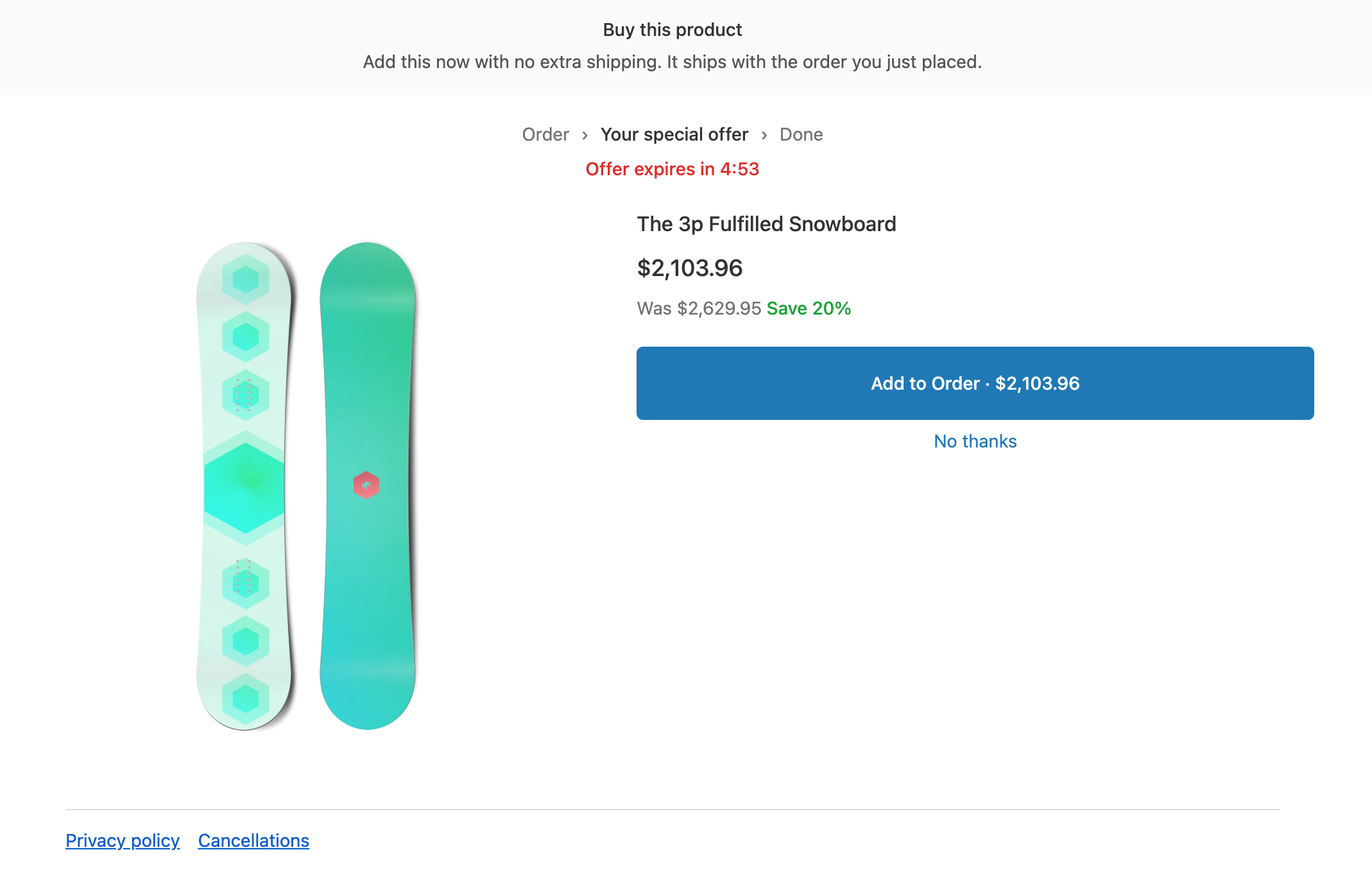Click the green Save 20% label
Image resolution: width=1372 pixels, height=877 pixels.
809,309
